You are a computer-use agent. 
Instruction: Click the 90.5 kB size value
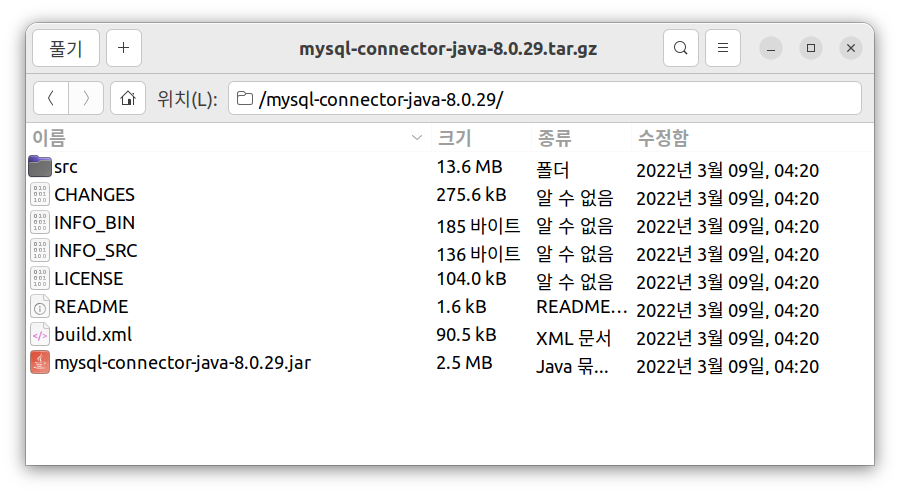(x=466, y=334)
